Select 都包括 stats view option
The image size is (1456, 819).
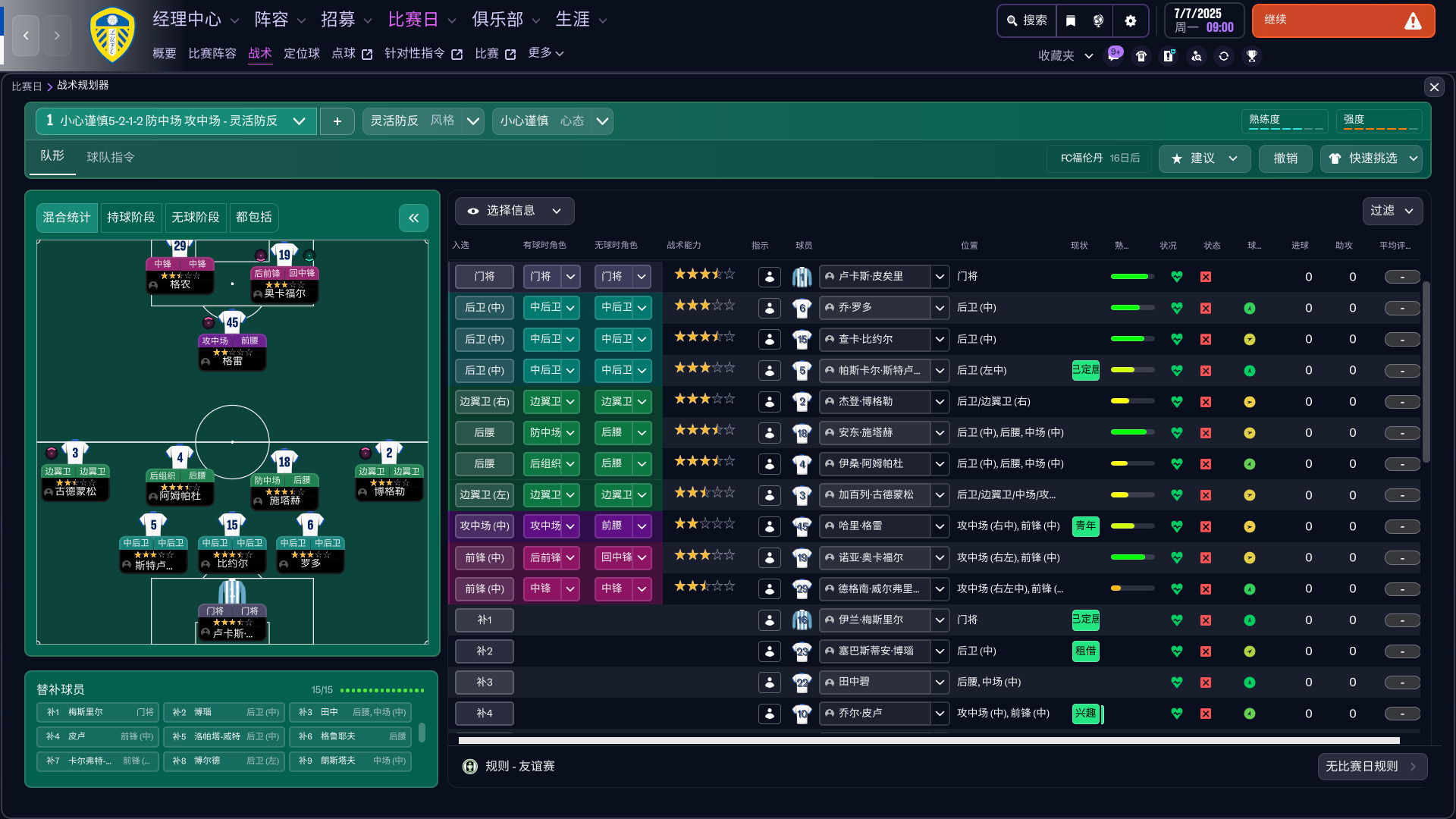click(253, 218)
